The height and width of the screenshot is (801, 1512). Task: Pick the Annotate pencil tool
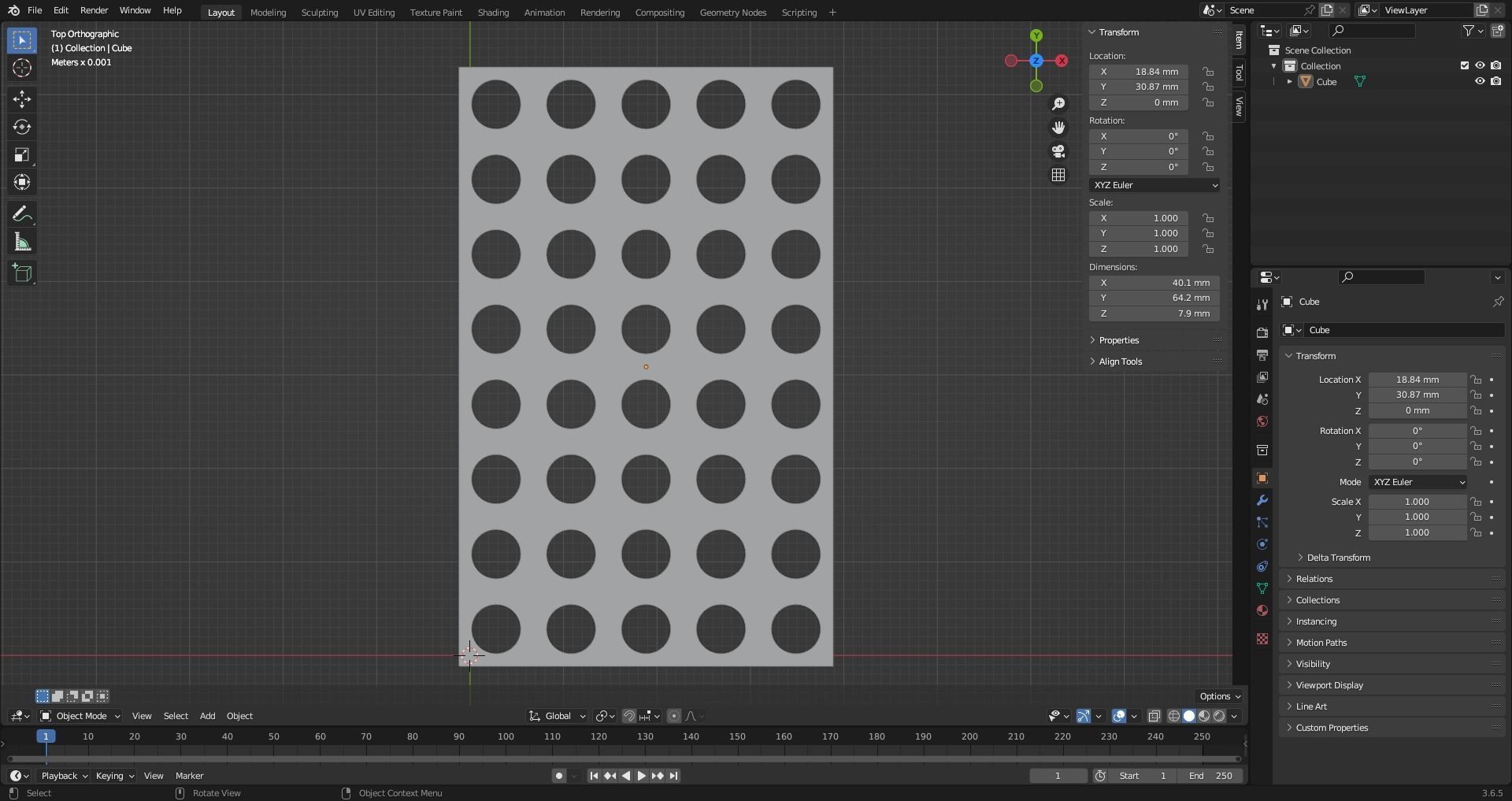22,214
